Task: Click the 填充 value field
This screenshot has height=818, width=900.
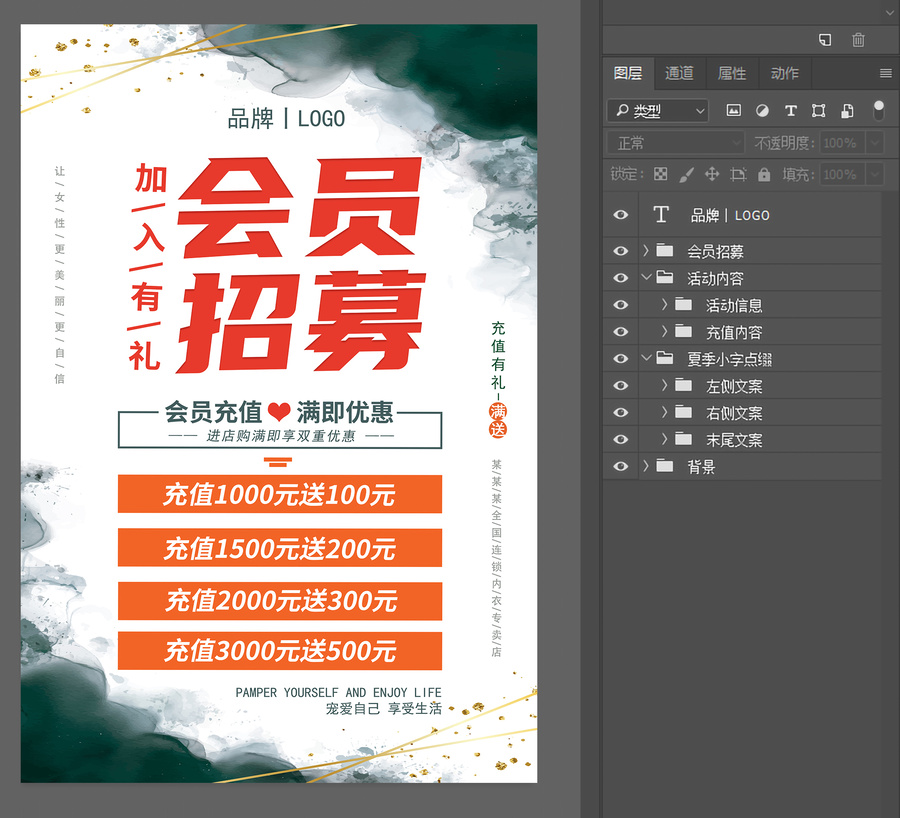Action: tap(842, 174)
